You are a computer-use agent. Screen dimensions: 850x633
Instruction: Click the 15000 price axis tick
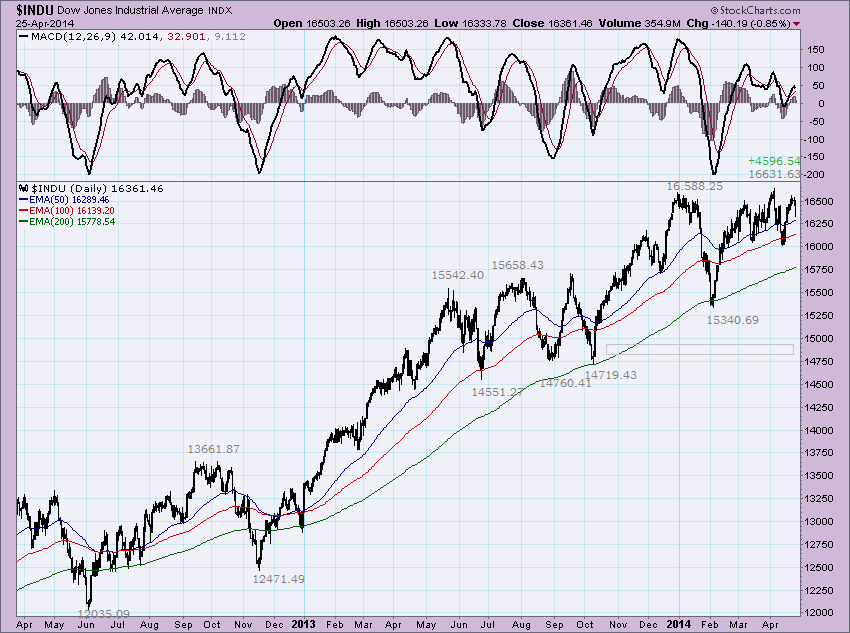tap(819, 338)
